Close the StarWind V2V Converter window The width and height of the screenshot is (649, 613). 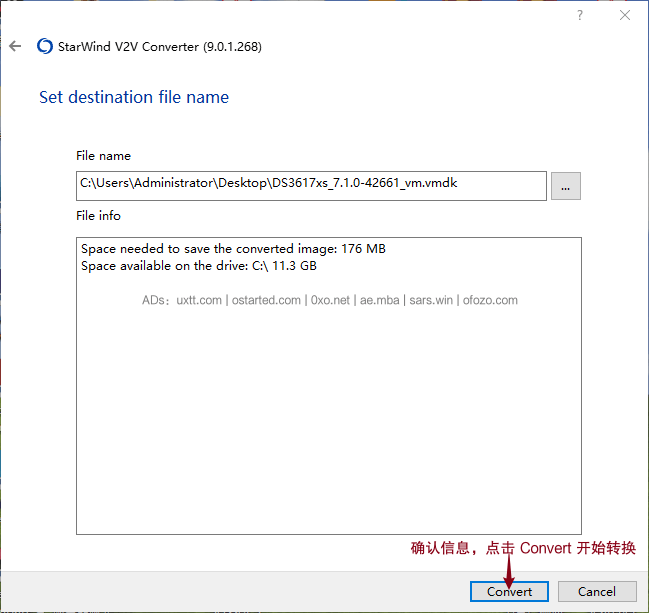[625, 15]
